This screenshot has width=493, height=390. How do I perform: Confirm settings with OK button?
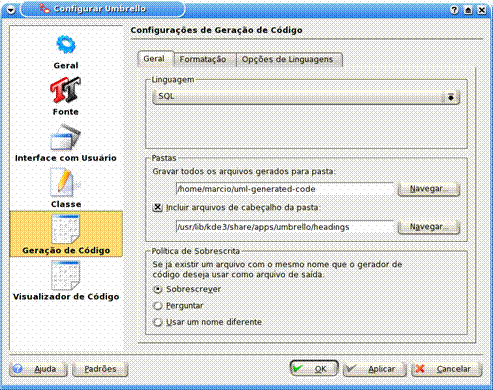(314, 369)
